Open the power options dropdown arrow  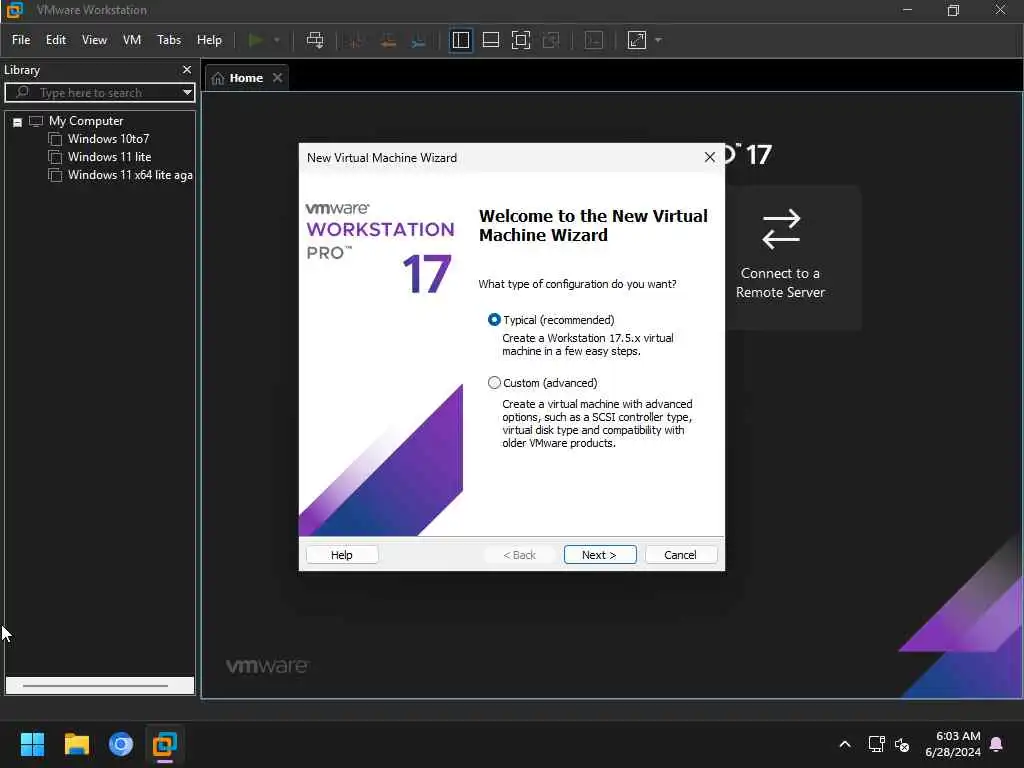pyautogui.click(x=277, y=40)
